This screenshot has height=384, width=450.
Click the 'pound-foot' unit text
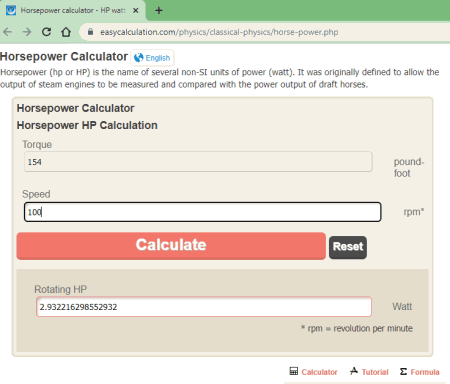click(409, 167)
